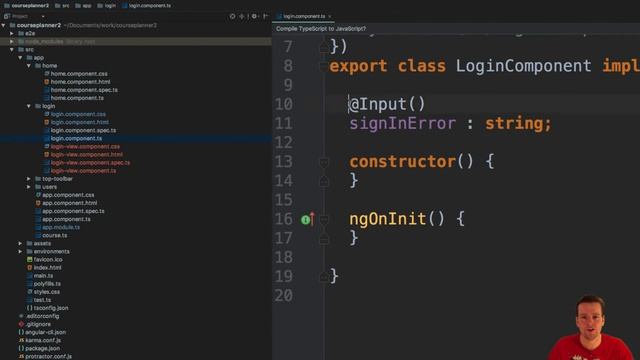Screen dimensions: 640x360
Task: Expand the node_modules folder
Action: [x=12, y=42]
